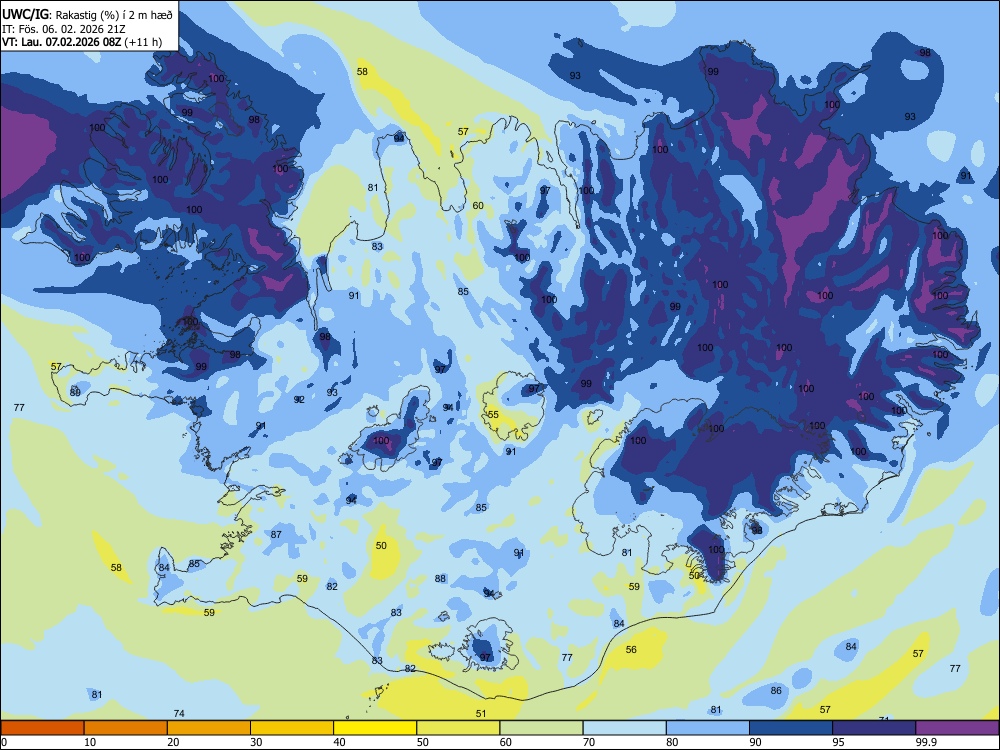
Task: Click the 10–20 orange legend swatch
Action: (126, 728)
